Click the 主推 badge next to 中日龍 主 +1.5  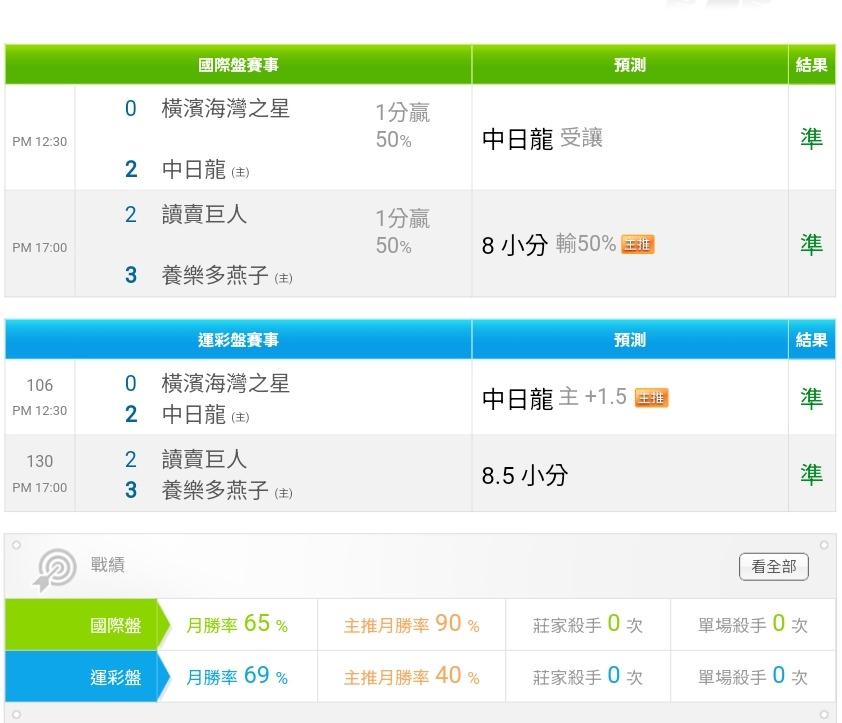(x=651, y=397)
